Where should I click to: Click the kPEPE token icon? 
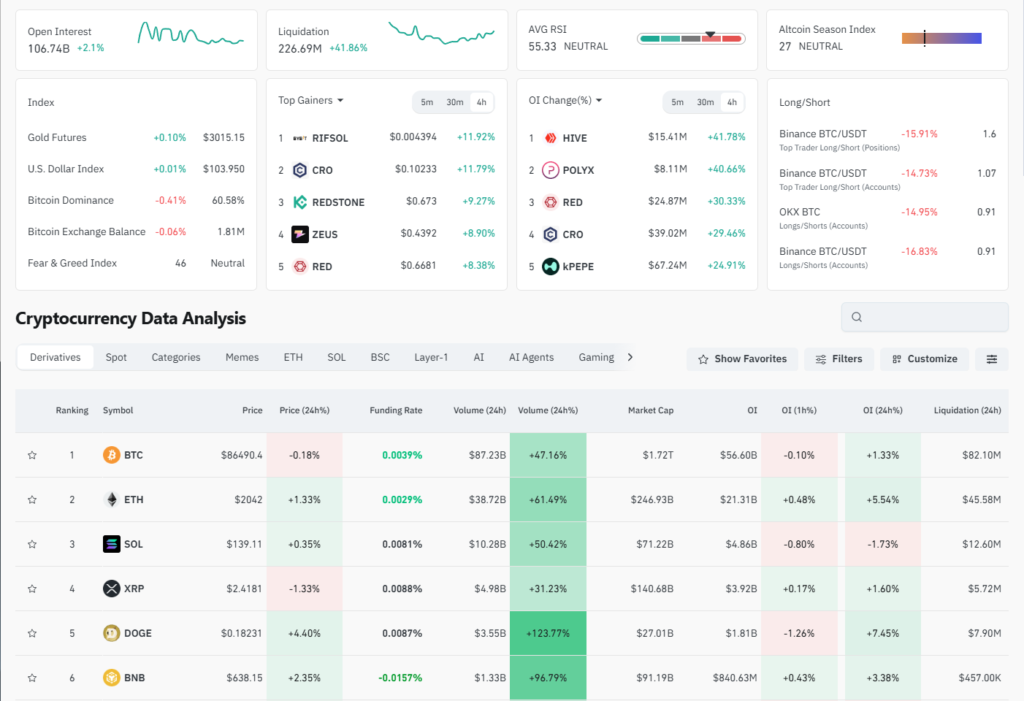pyautogui.click(x=550, y=266)
